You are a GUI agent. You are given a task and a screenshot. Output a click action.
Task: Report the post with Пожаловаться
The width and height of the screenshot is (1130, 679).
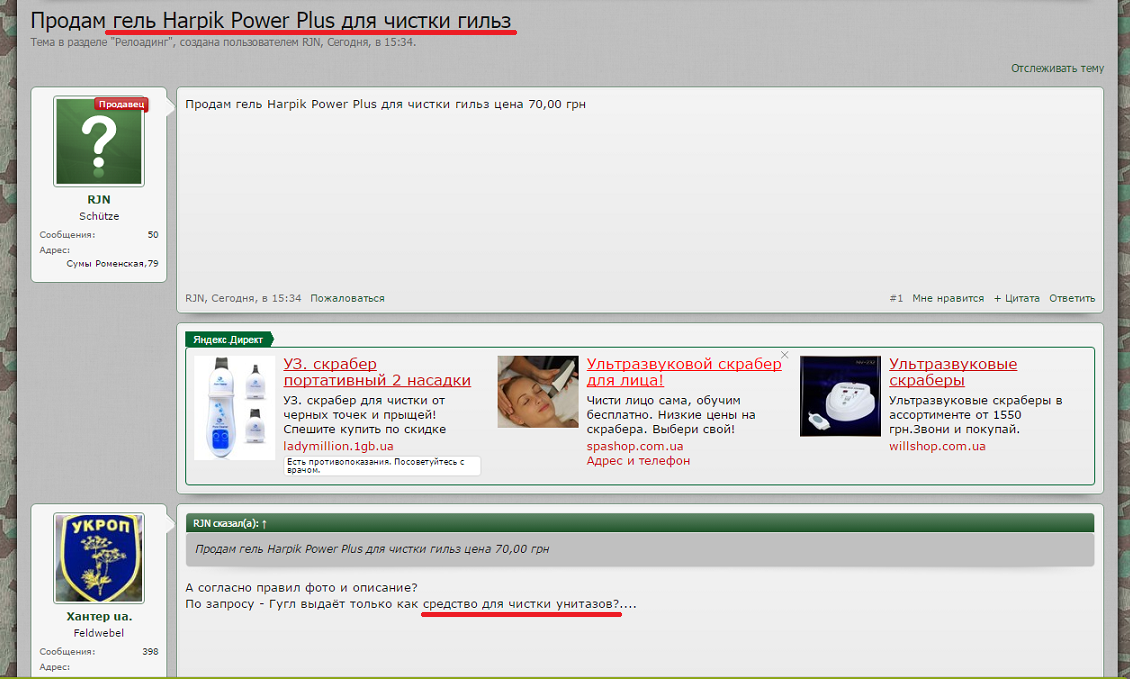pos(347,298)
